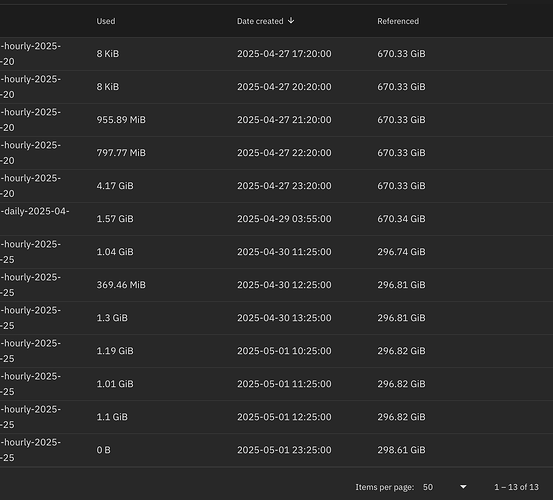
Task: Click the date 2025-04-27 22:20:00
Action: (x=284, y=153)
